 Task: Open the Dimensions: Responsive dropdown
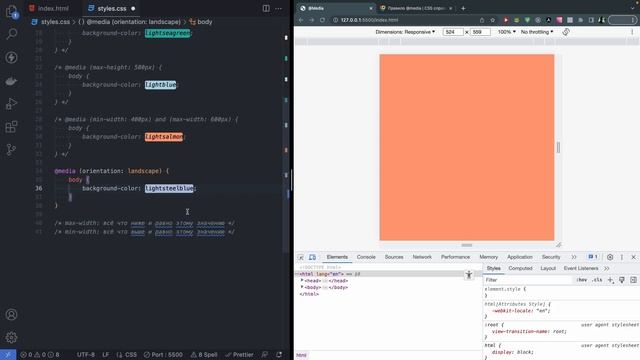tap(405, 32)
